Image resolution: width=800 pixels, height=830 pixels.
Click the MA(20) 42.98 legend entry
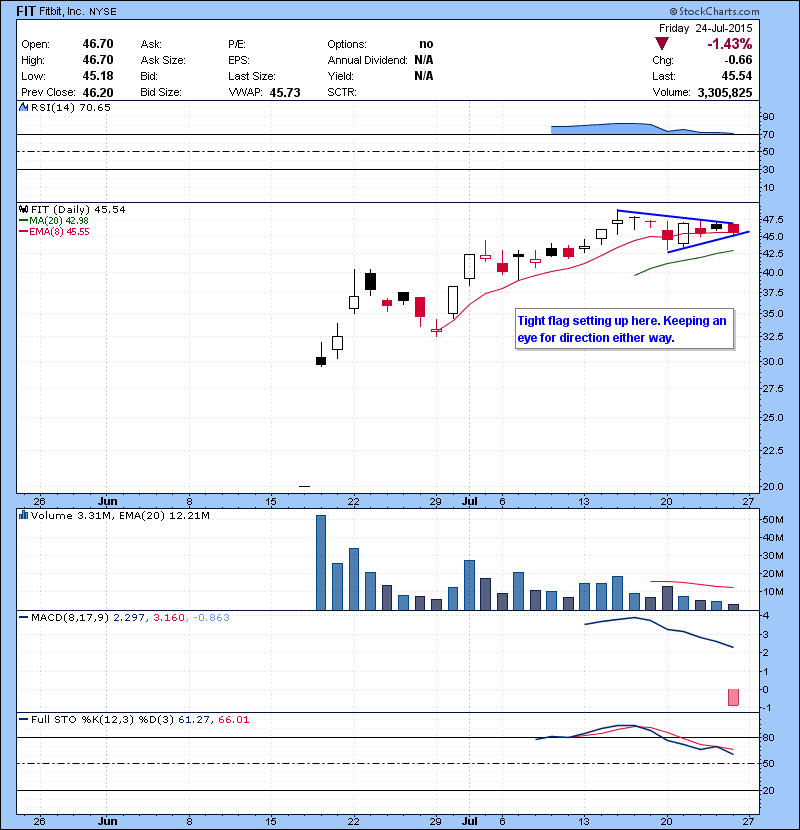click(x=54, y=221)
